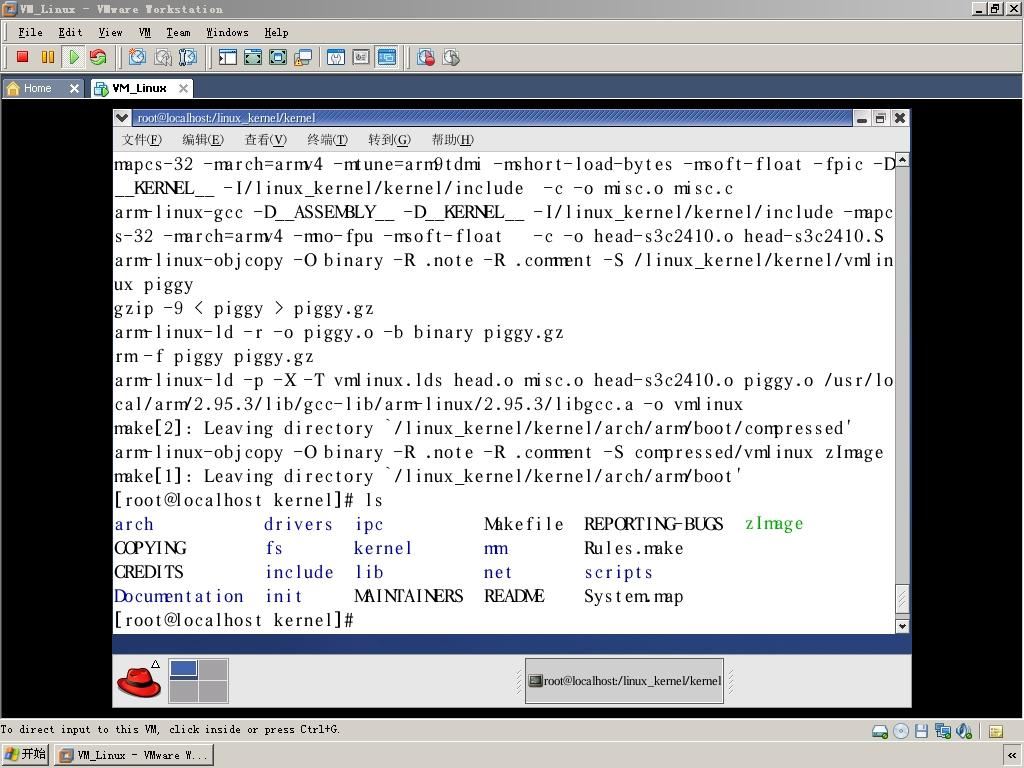The height and width of the screenshot is (768, 1024).
Task: Open the terminal 查看(V) menu
Action: coord(265,140)
